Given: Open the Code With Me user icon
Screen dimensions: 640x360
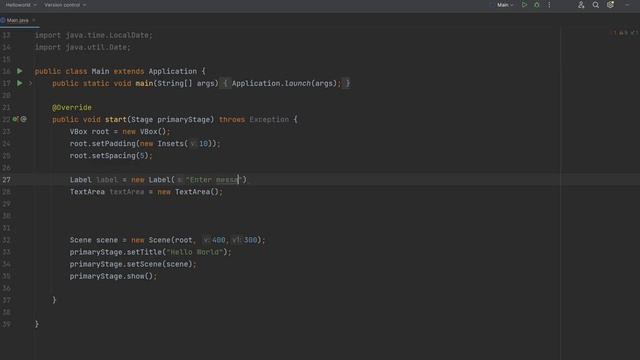Looking at the screenshot, I should pos(581,5).
